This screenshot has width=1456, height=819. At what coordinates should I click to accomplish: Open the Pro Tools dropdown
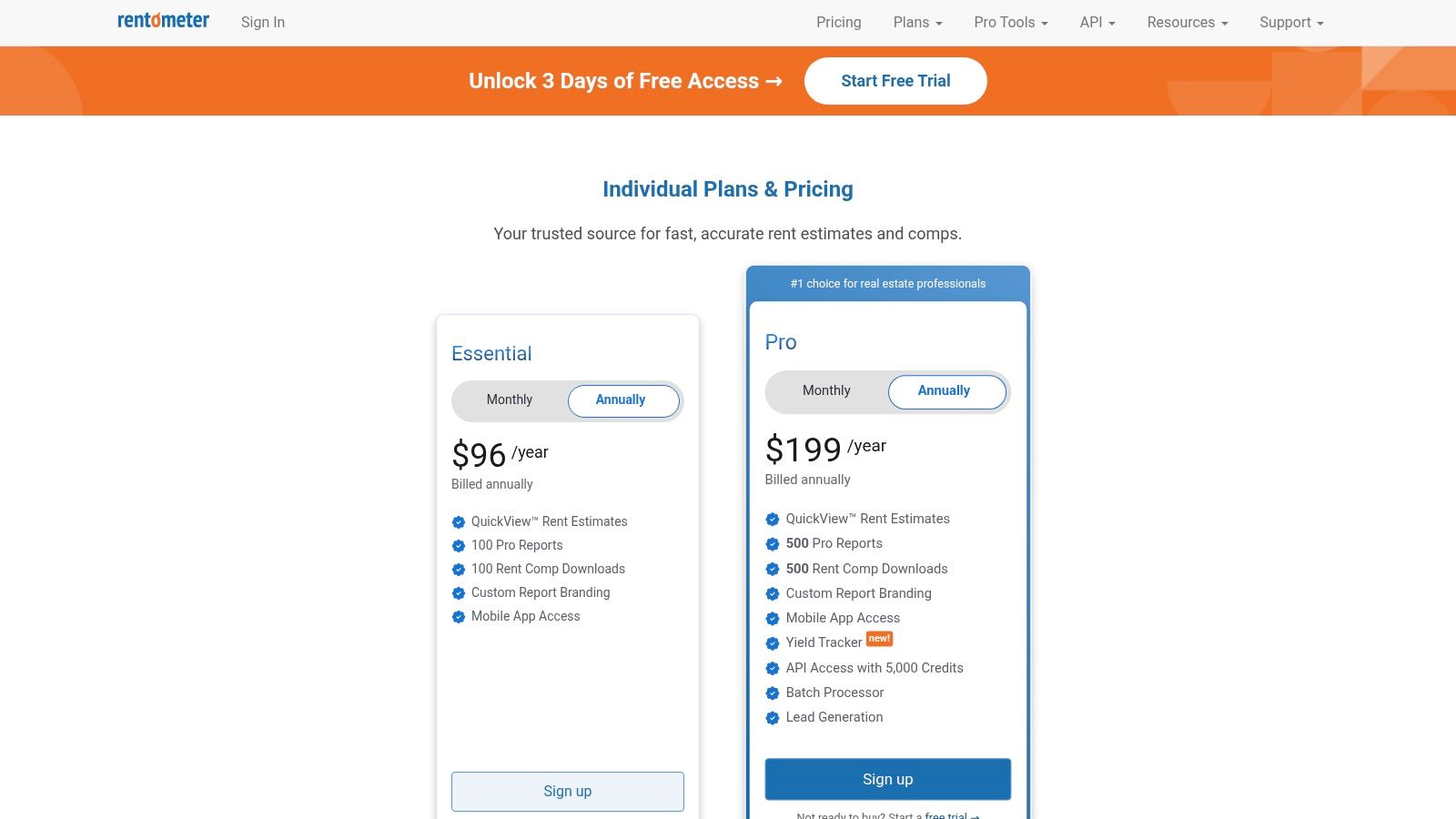1010,23
